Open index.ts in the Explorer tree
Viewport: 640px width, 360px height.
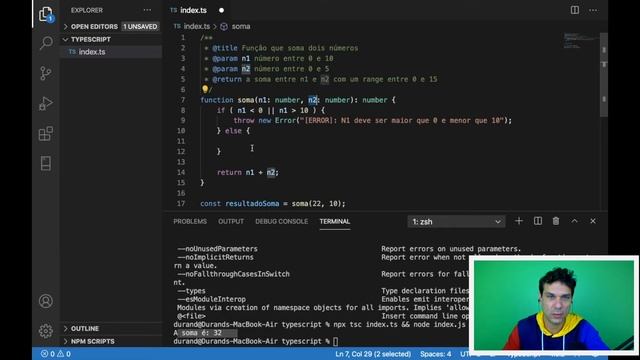[111, 52]
